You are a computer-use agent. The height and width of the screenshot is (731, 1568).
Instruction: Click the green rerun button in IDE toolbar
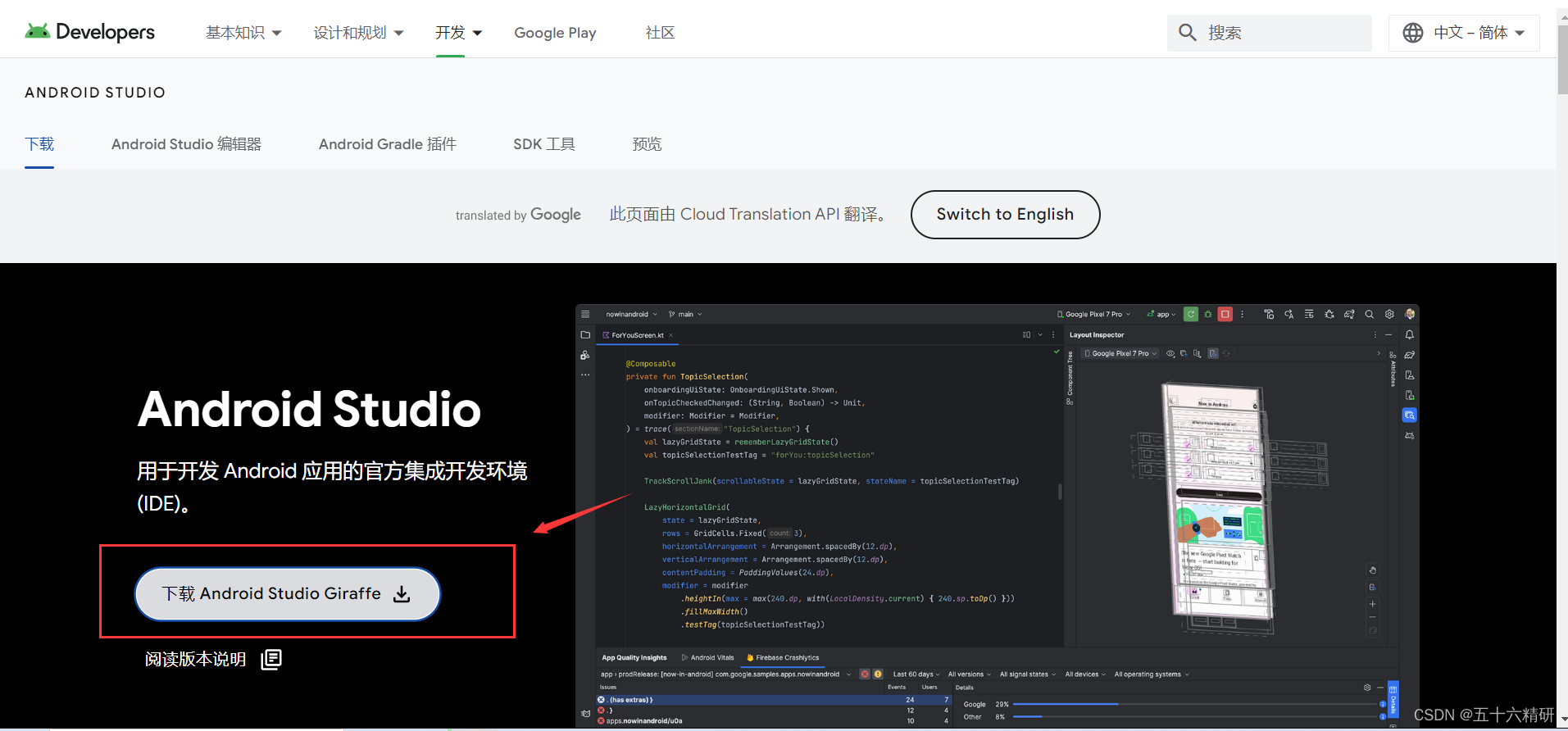(1191, 314)
